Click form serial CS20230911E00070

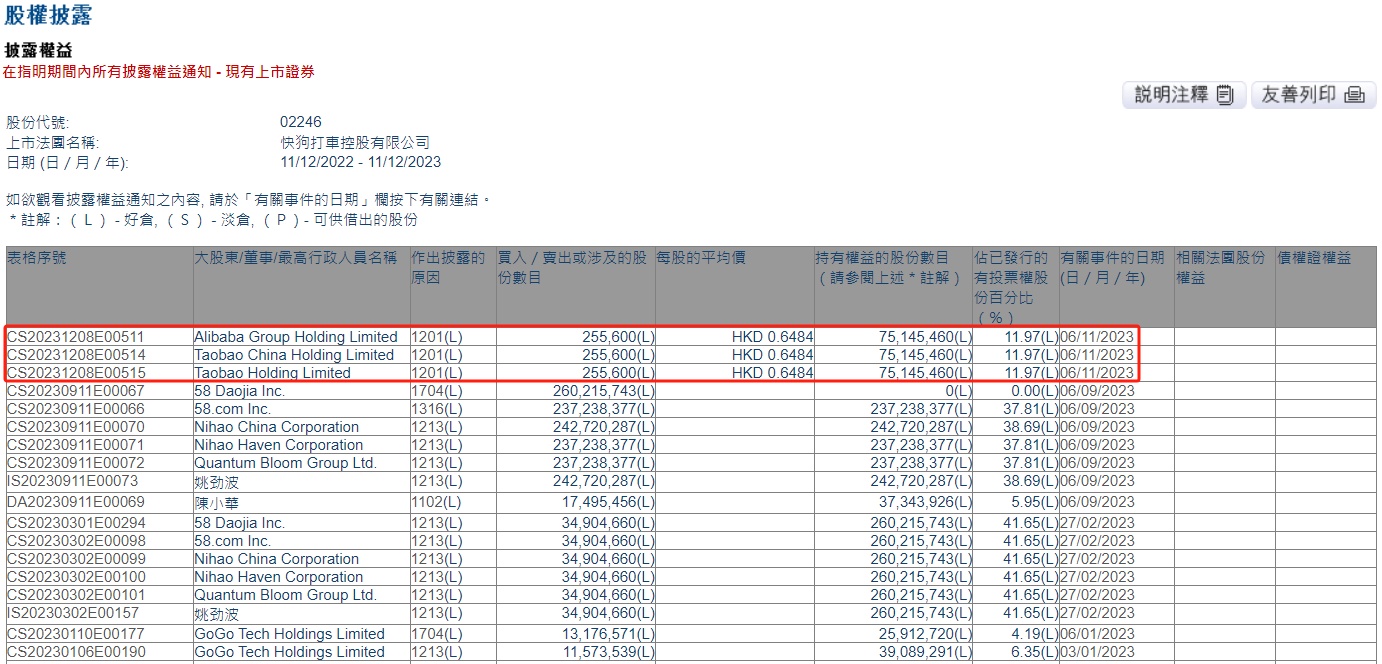(76, 427)
